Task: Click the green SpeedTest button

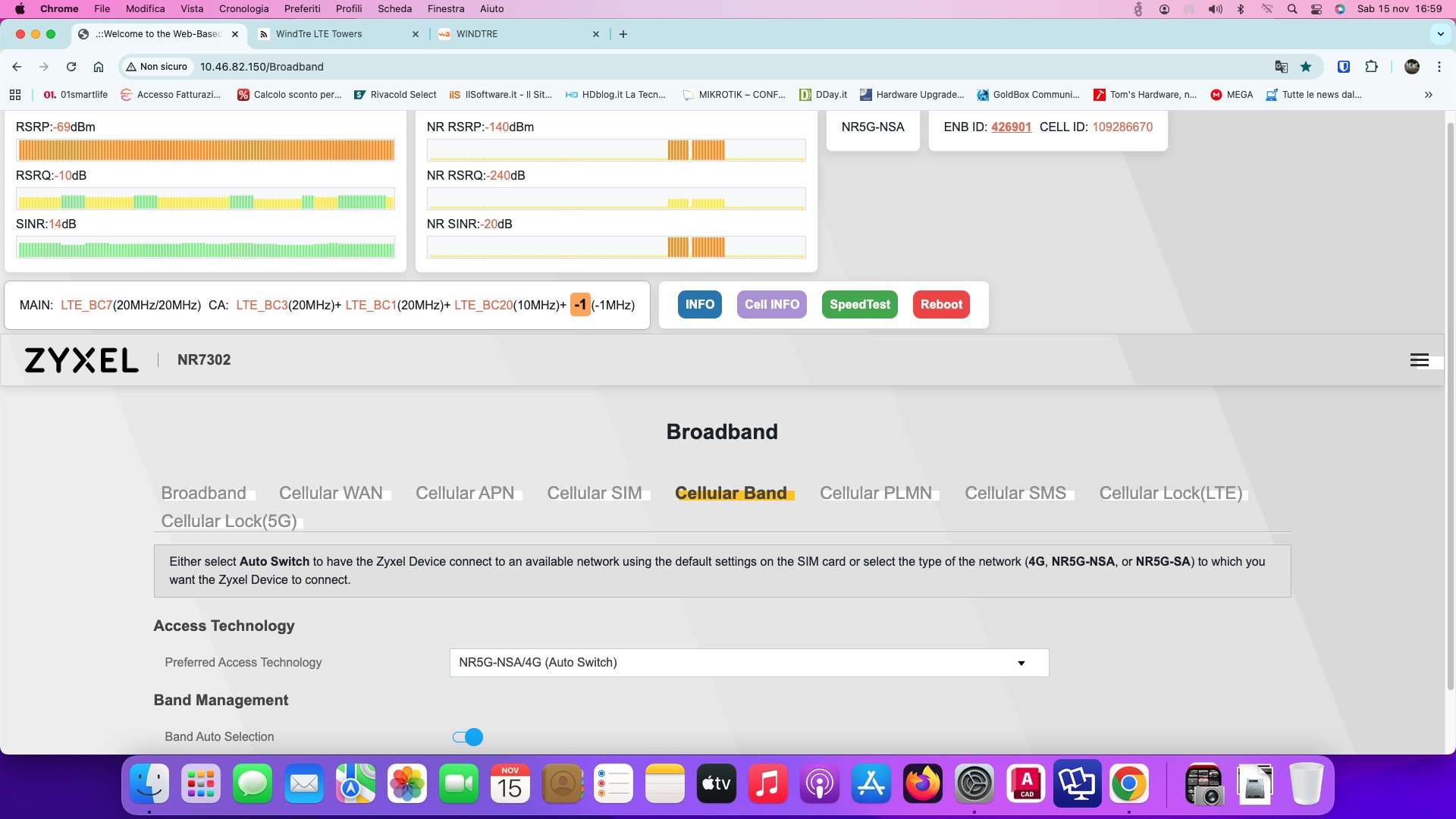Action: tap(859, 304)
